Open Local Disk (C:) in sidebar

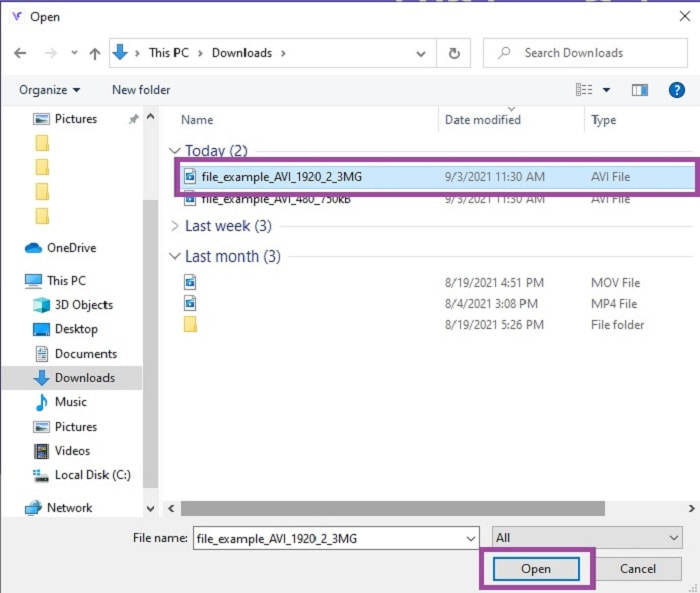92,475
